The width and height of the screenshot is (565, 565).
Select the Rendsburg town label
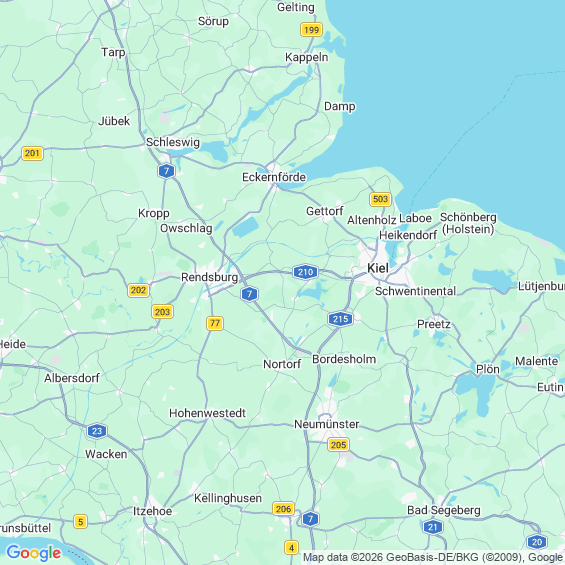[209, 277]
